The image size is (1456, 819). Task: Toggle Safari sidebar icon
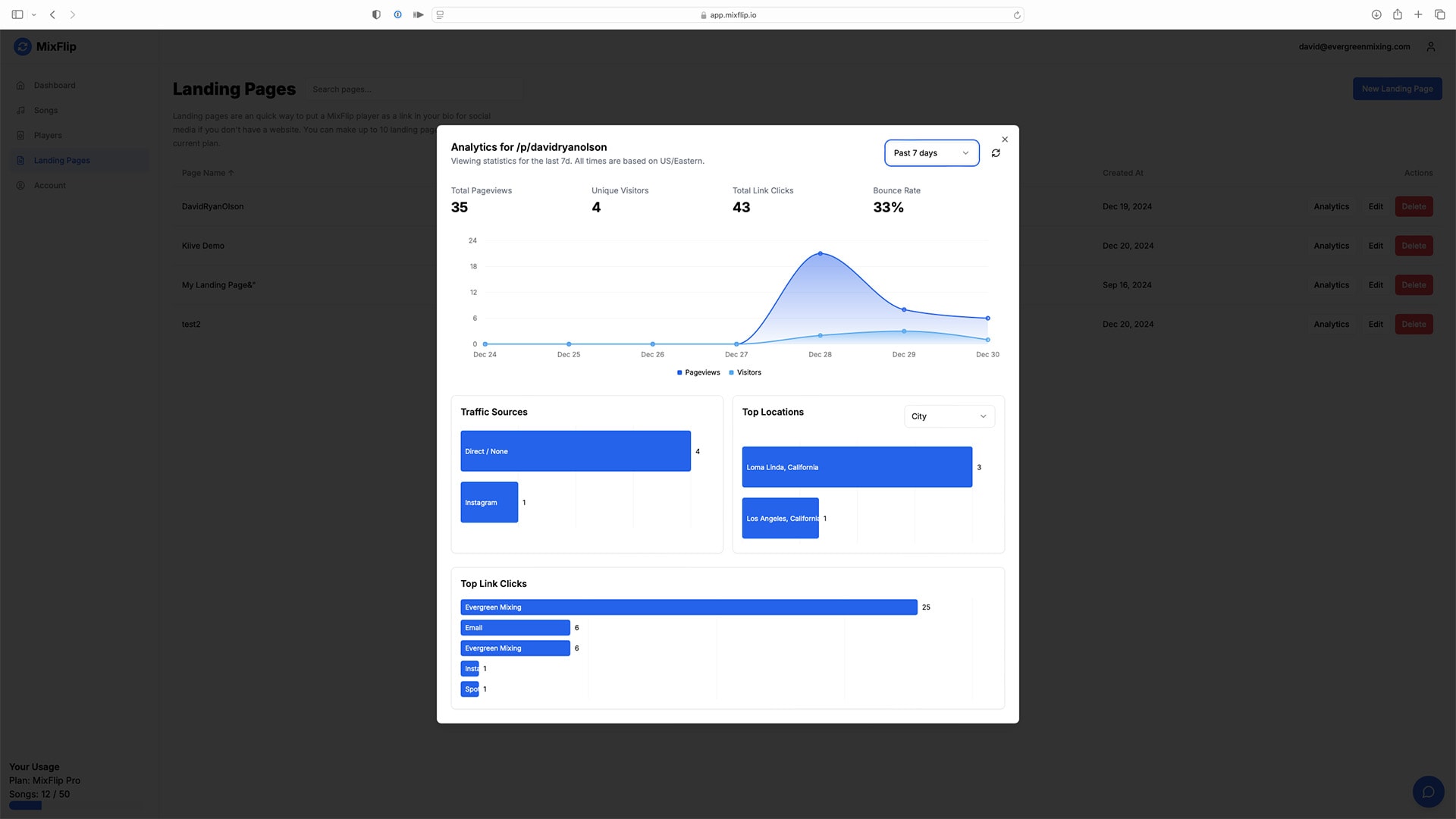17,14
